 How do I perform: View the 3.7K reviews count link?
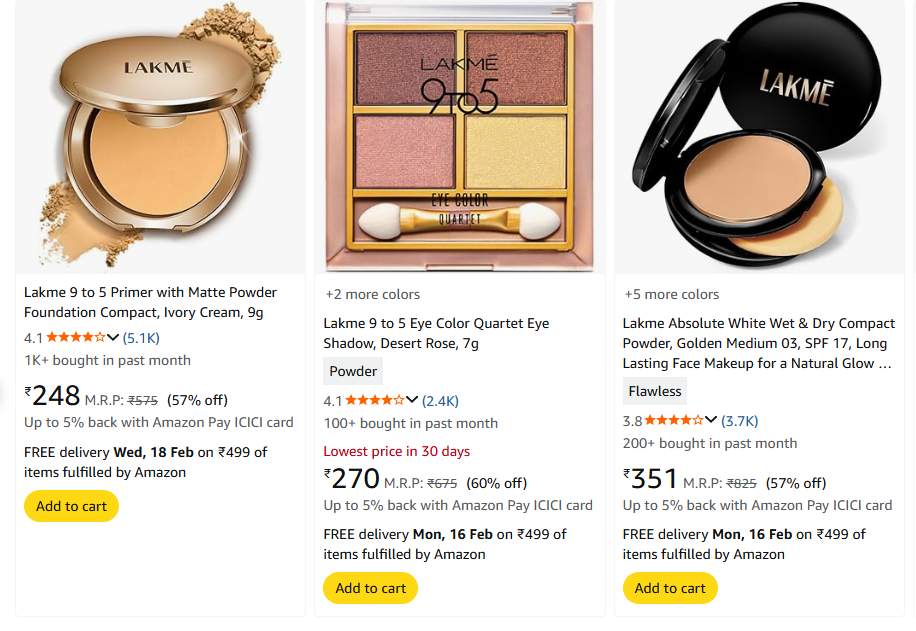(740, 421)
